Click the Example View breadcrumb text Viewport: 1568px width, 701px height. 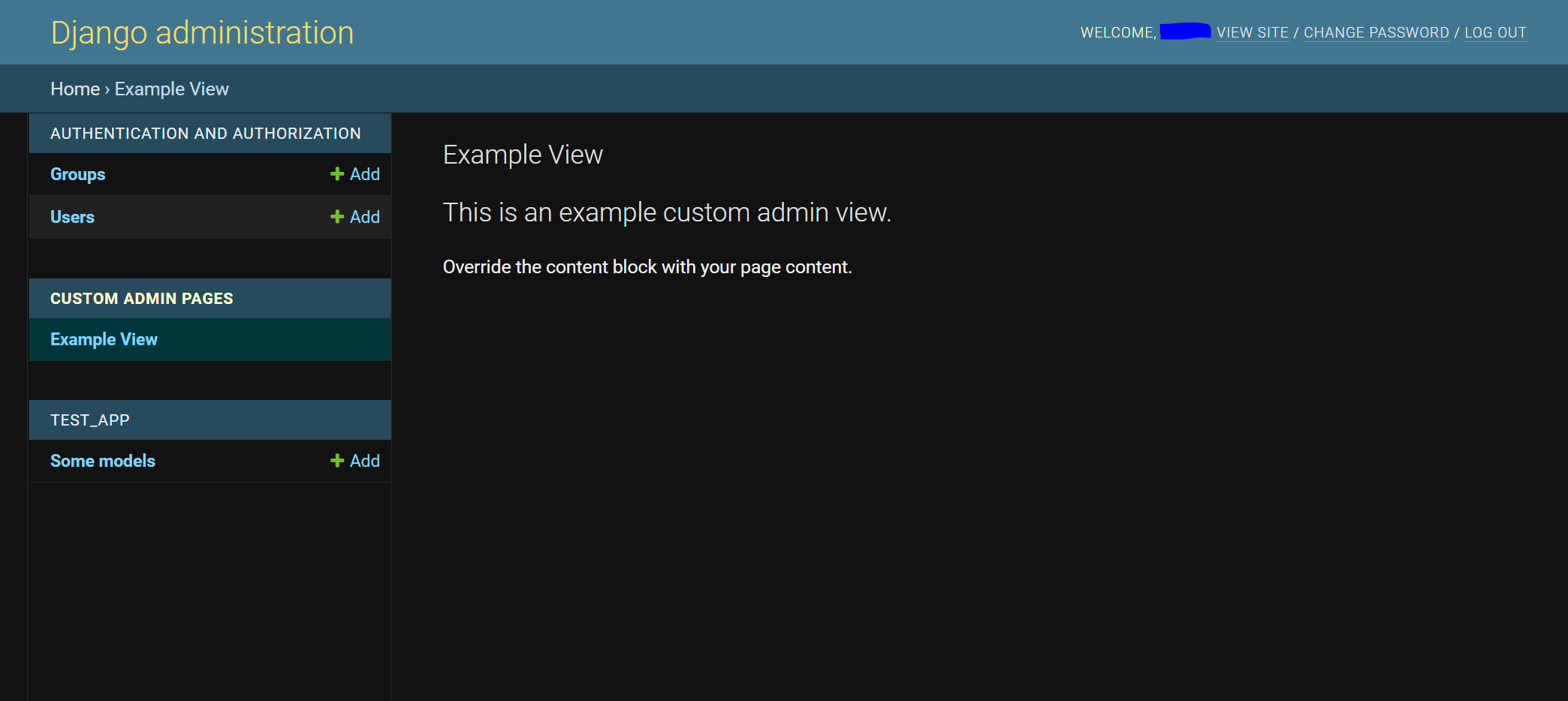point(172,89)
